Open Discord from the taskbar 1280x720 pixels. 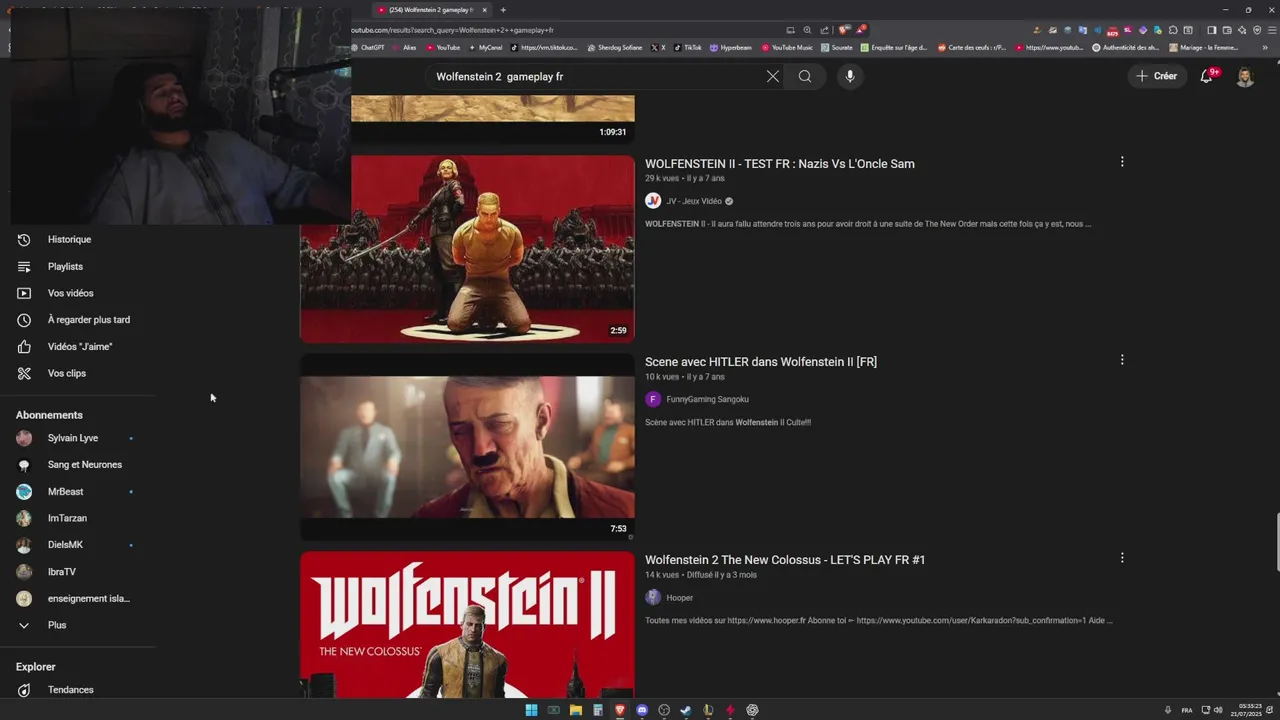(x=642, y=710)
